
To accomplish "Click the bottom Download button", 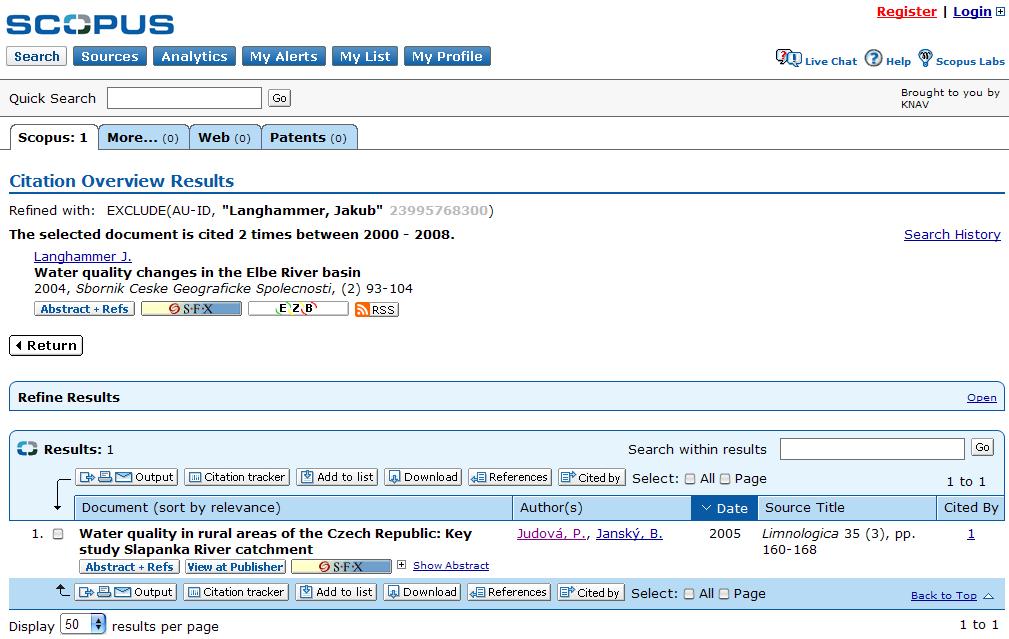I will [x=422, y=592].
